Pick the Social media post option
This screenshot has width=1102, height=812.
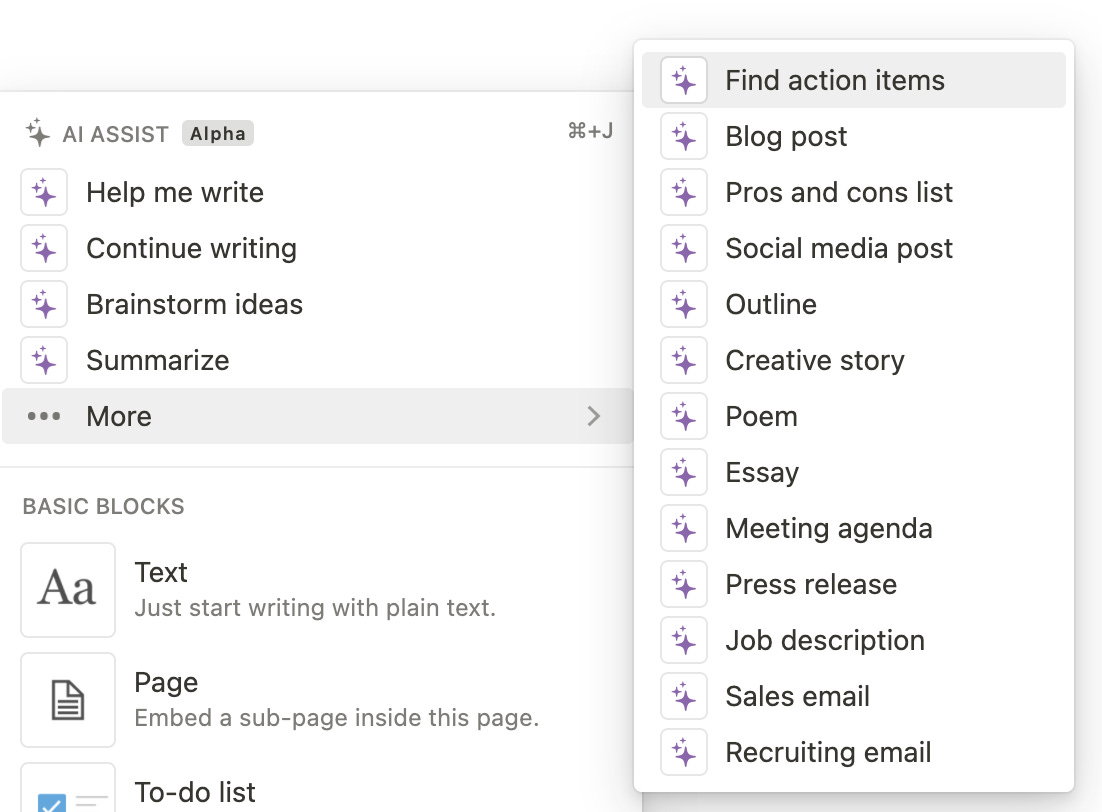click(x=839, y=249)
